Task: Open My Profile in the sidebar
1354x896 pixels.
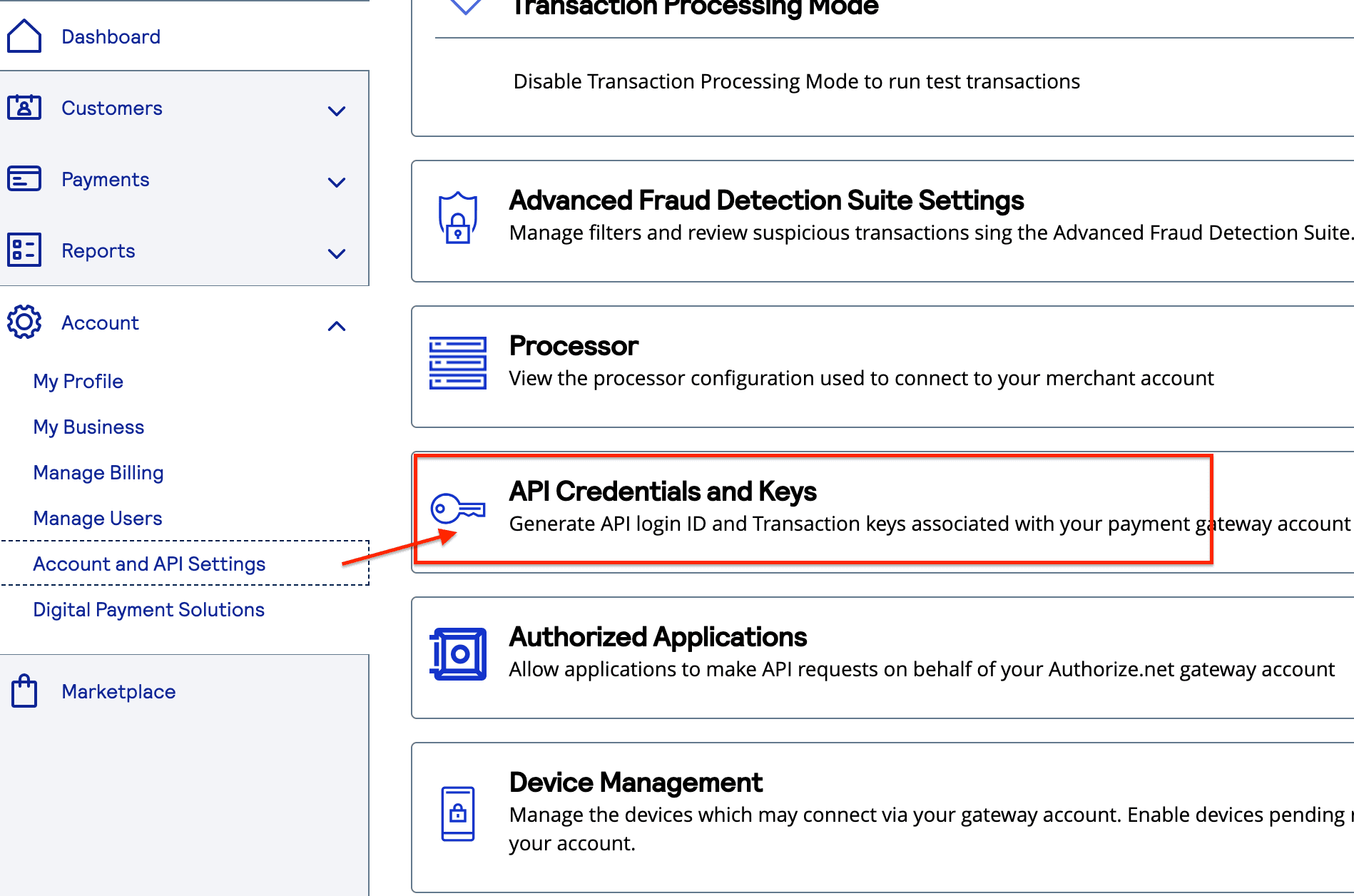Action: [78, 382]
